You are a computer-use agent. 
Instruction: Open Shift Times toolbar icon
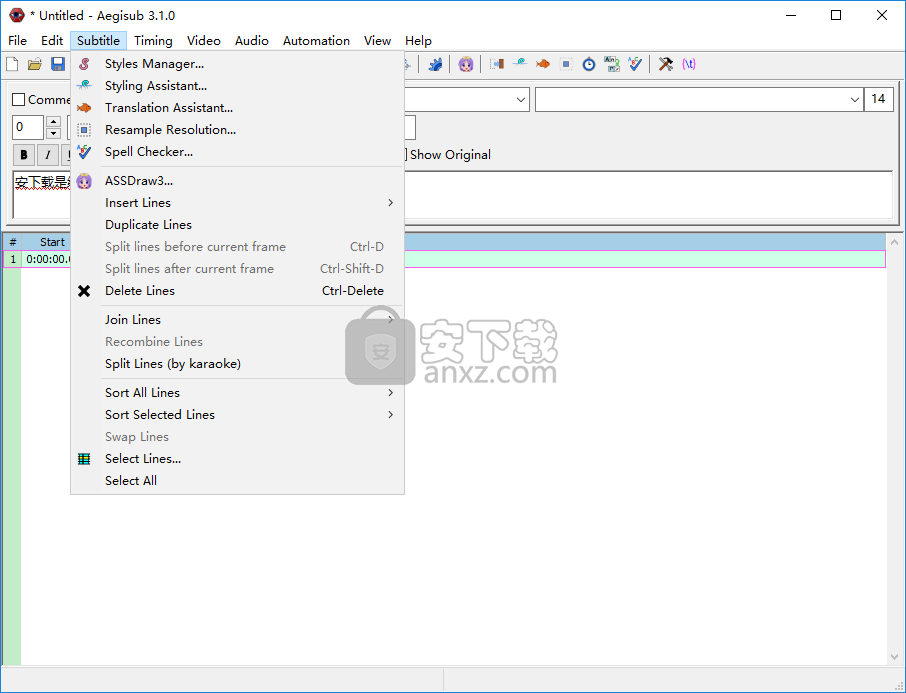click(x=497, y=64)
